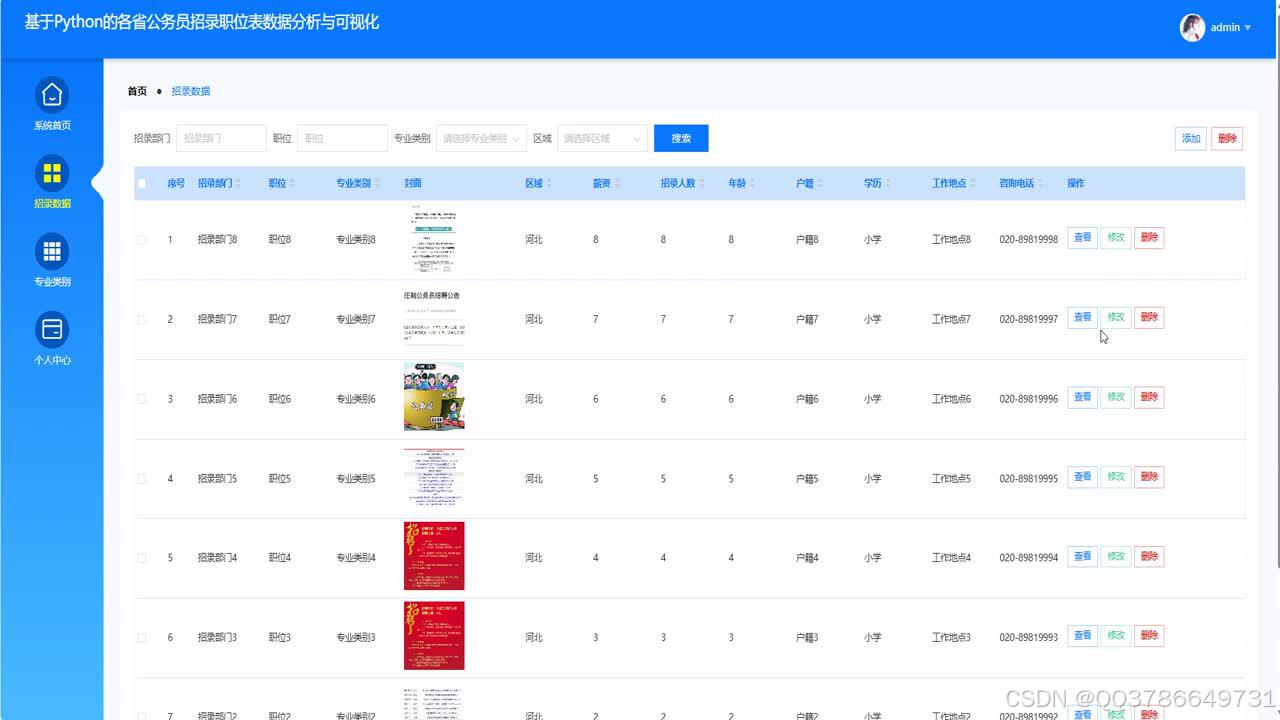Open the 专业类别 filter dropdown

482,138
